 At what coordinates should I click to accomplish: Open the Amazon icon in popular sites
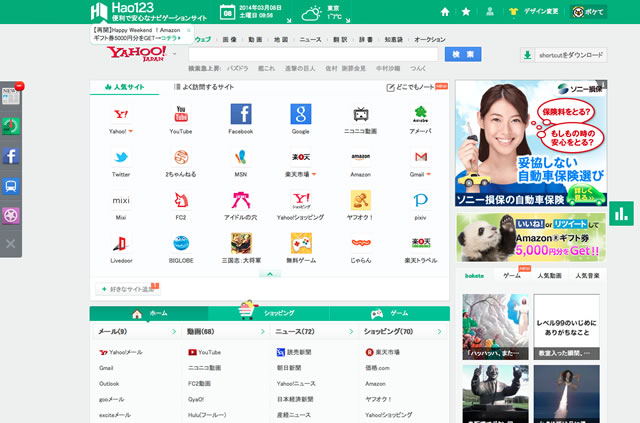tap(361, 157)
